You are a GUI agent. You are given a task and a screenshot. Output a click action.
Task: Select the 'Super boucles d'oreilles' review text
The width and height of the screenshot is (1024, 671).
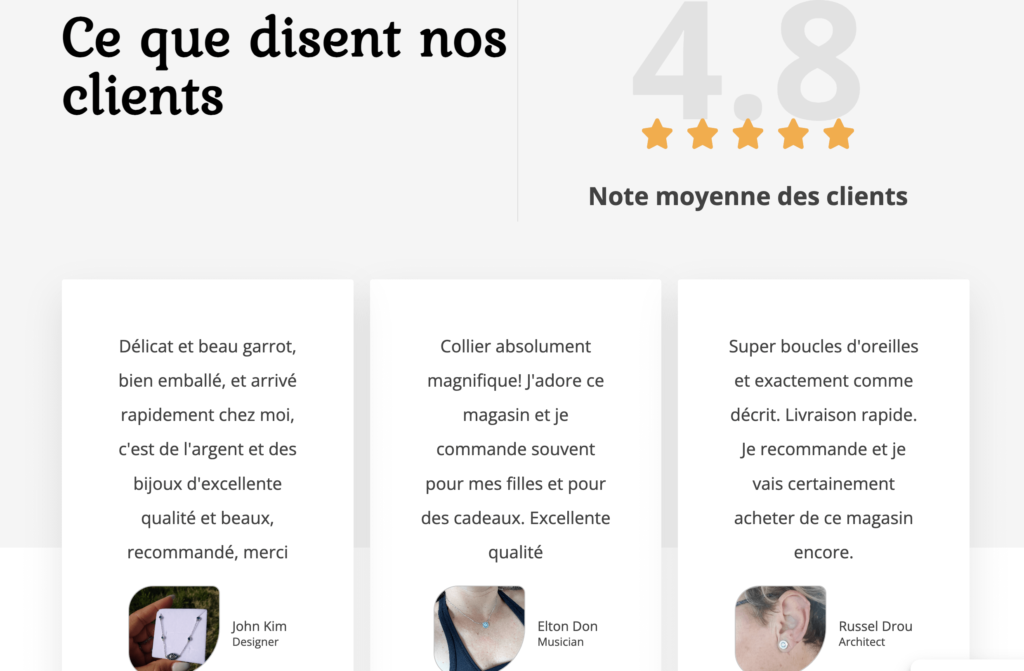(x=824, y=449)
